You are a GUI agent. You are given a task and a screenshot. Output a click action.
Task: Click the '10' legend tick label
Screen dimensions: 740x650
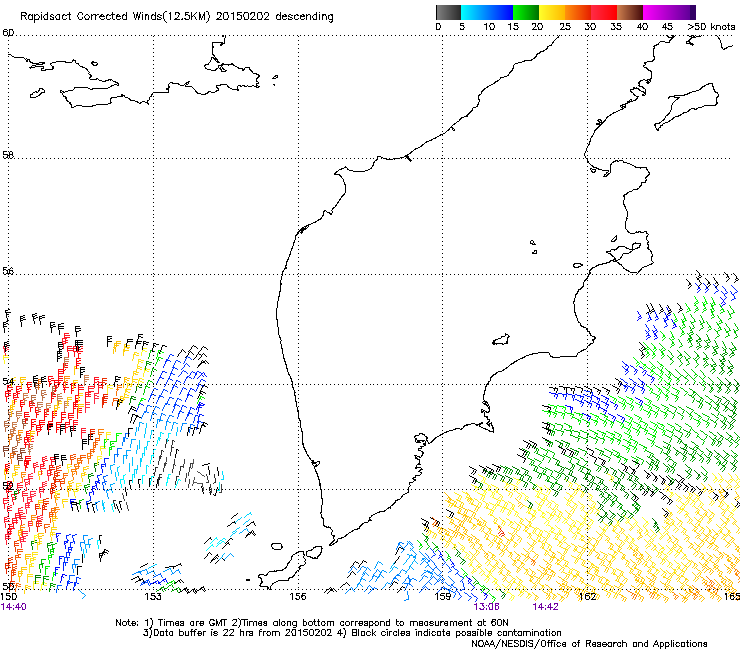(489, 26)
